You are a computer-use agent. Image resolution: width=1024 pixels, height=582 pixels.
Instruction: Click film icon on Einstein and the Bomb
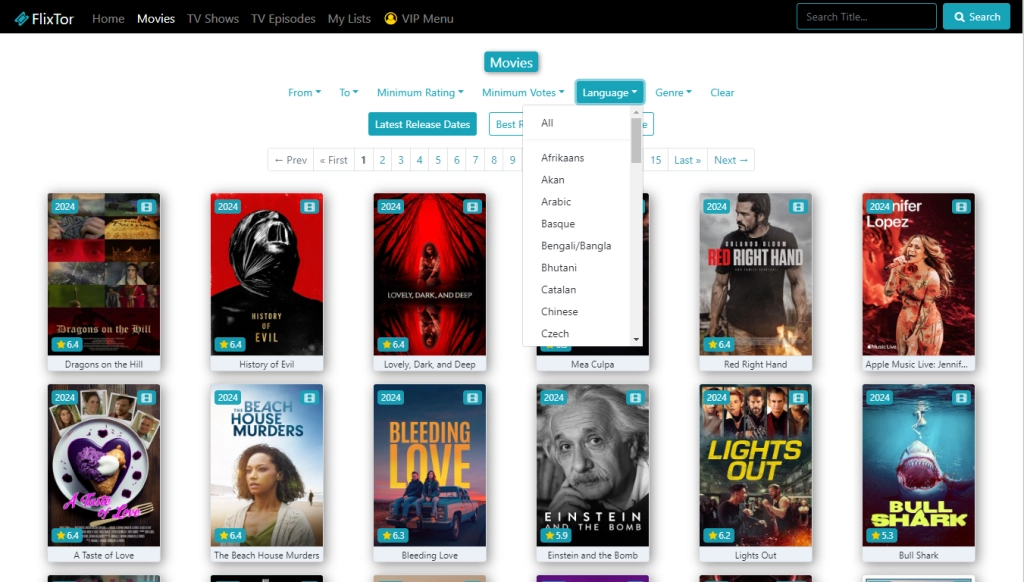click(635, 397)
